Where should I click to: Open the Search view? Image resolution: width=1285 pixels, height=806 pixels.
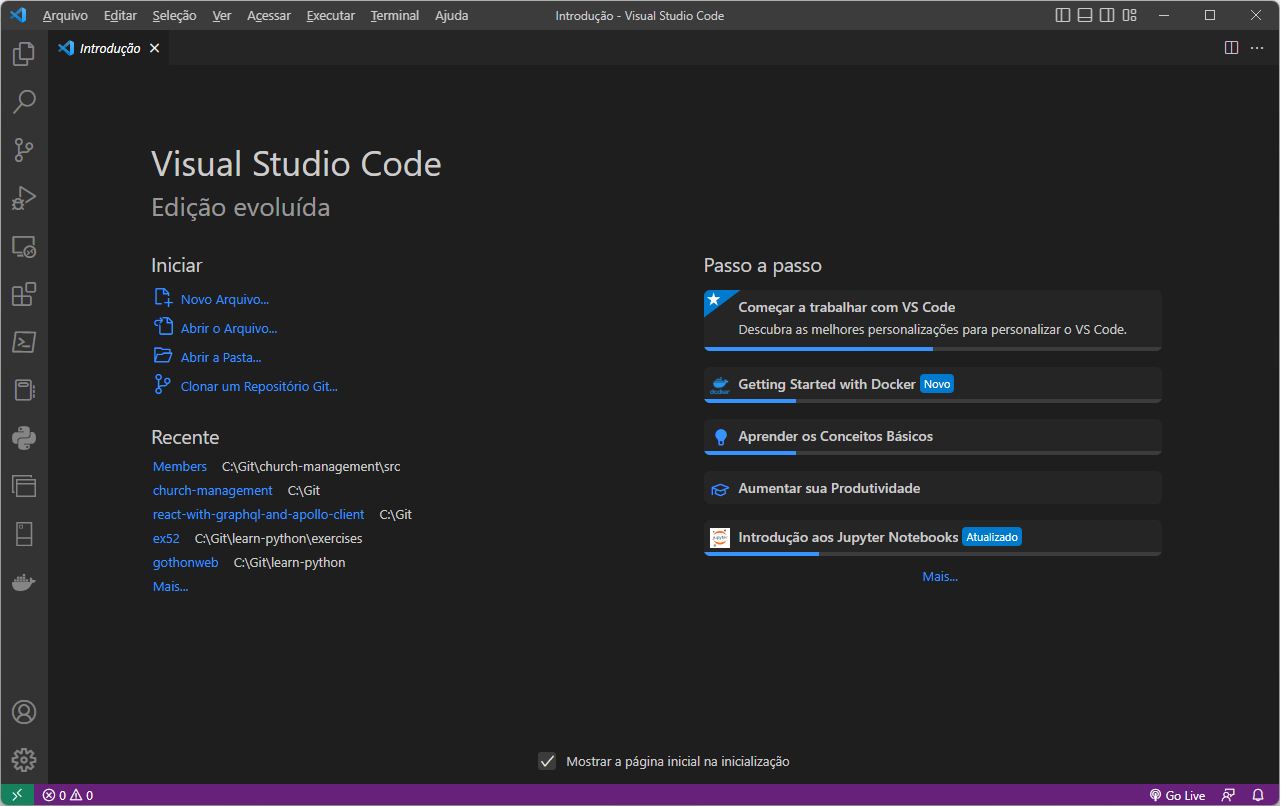23,102
